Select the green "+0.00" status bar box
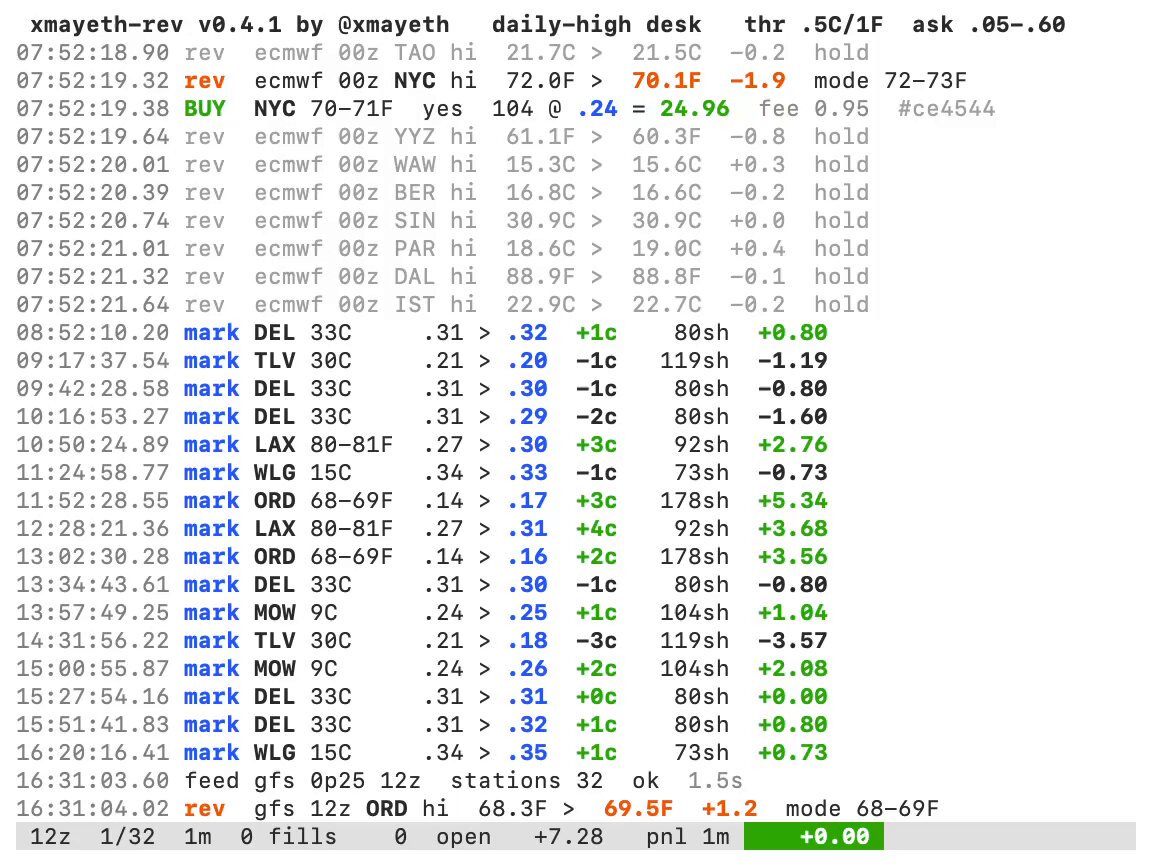Viewport: 1164px width, 864px height. (814, 837)
